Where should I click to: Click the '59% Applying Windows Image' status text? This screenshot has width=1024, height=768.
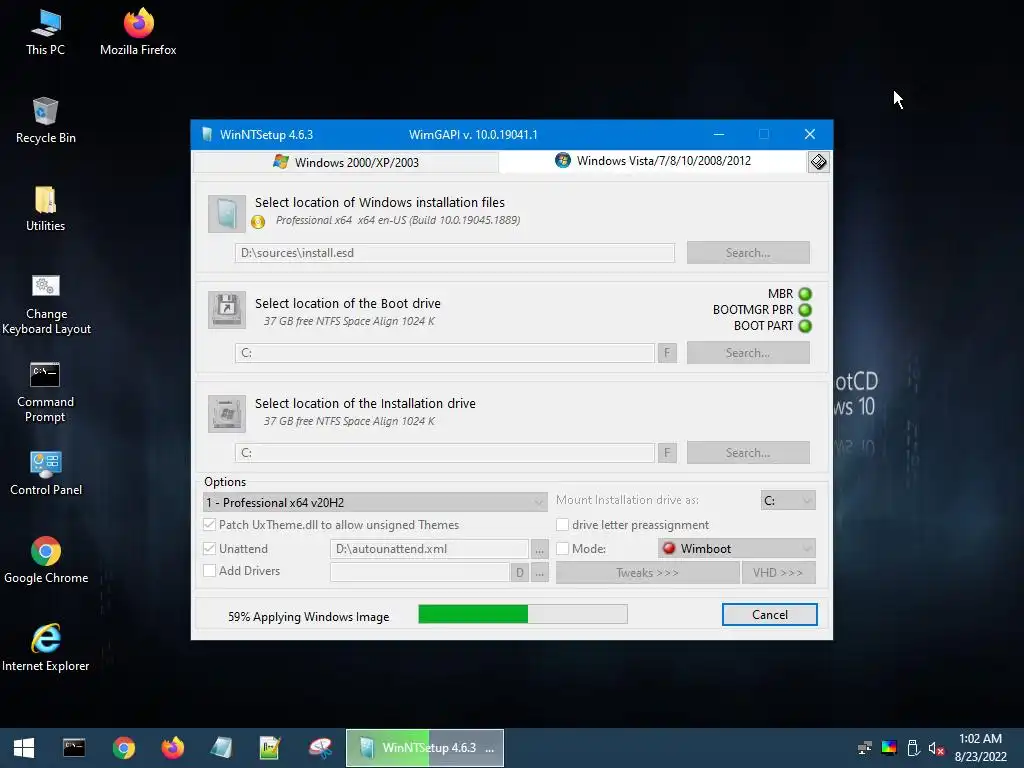[x=308, y=616]
